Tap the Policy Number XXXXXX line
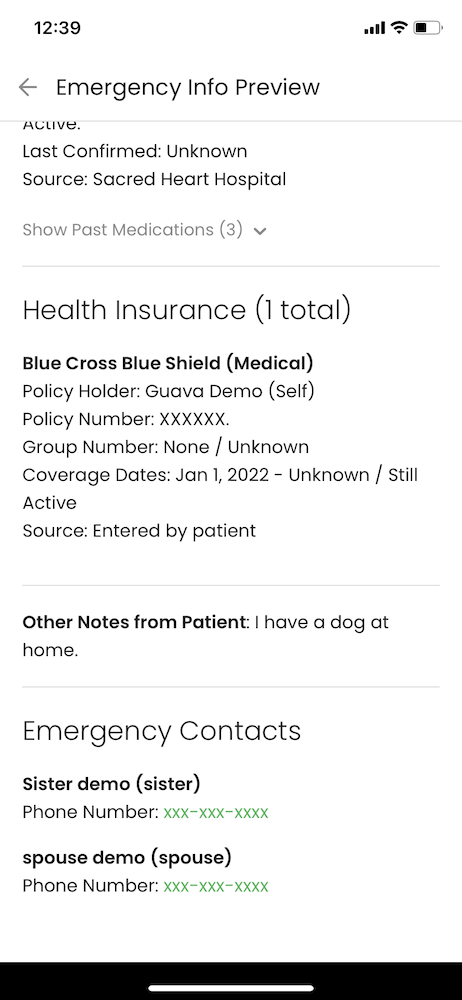 [126, 419]
